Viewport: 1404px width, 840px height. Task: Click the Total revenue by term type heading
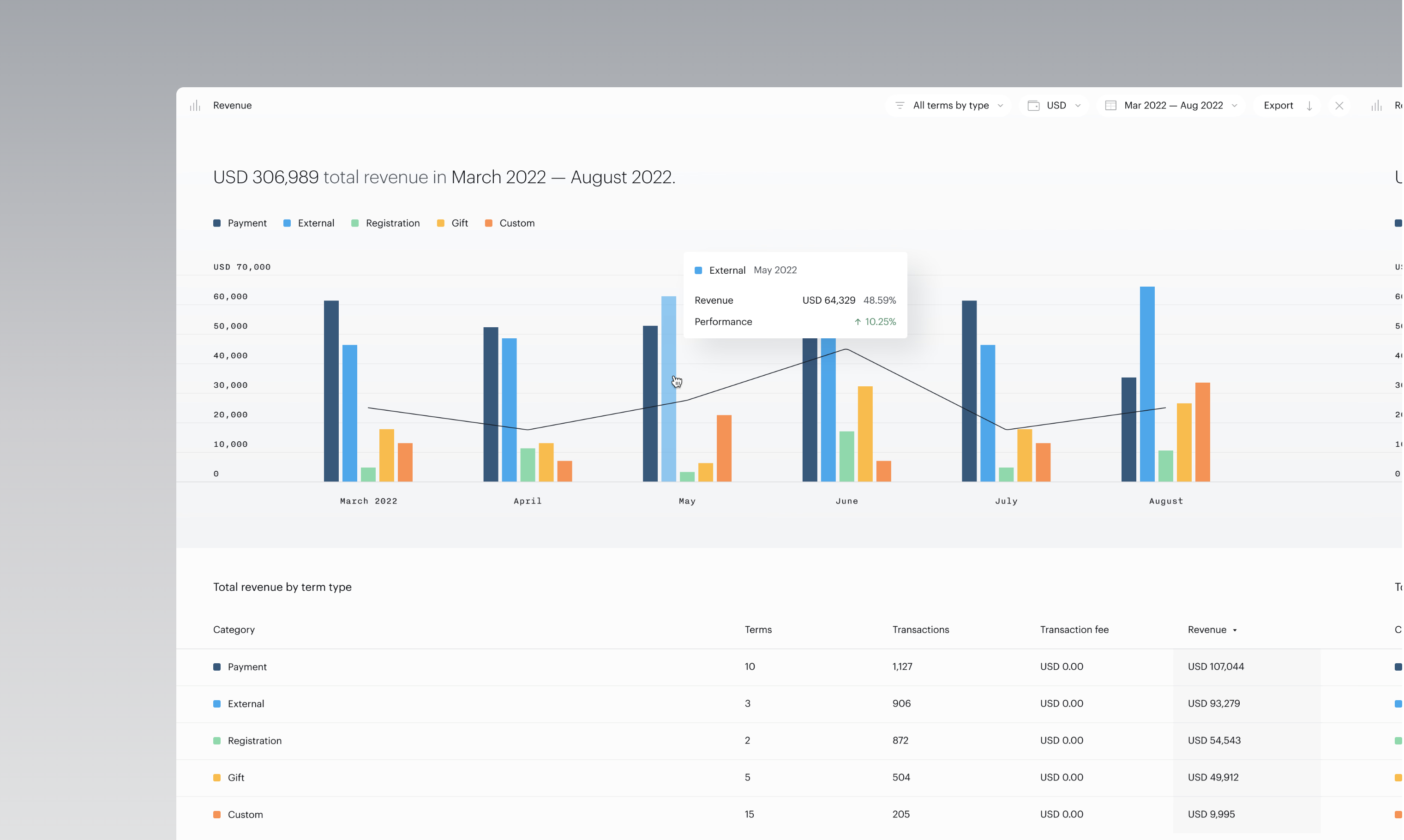pos(283,588)
